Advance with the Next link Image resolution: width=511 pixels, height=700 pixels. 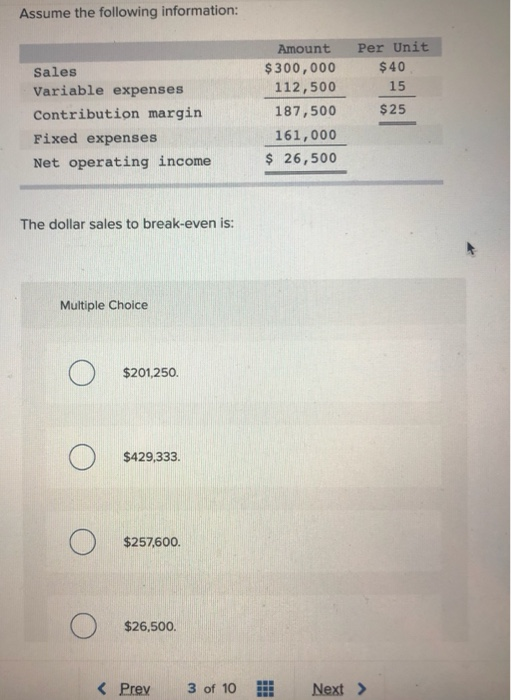[x=328, y=689]
